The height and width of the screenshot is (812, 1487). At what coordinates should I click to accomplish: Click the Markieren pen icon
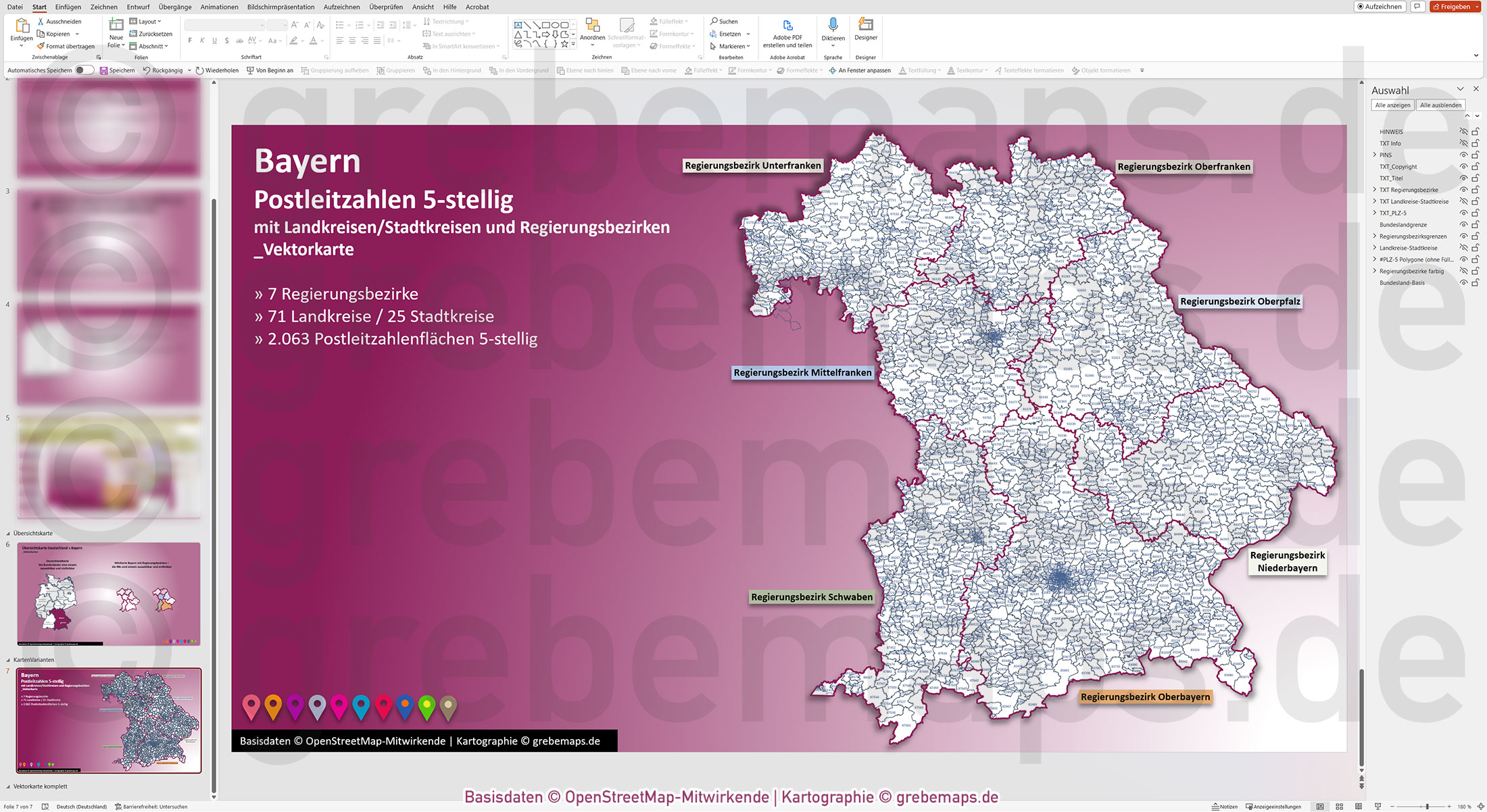tap(712, 46)
